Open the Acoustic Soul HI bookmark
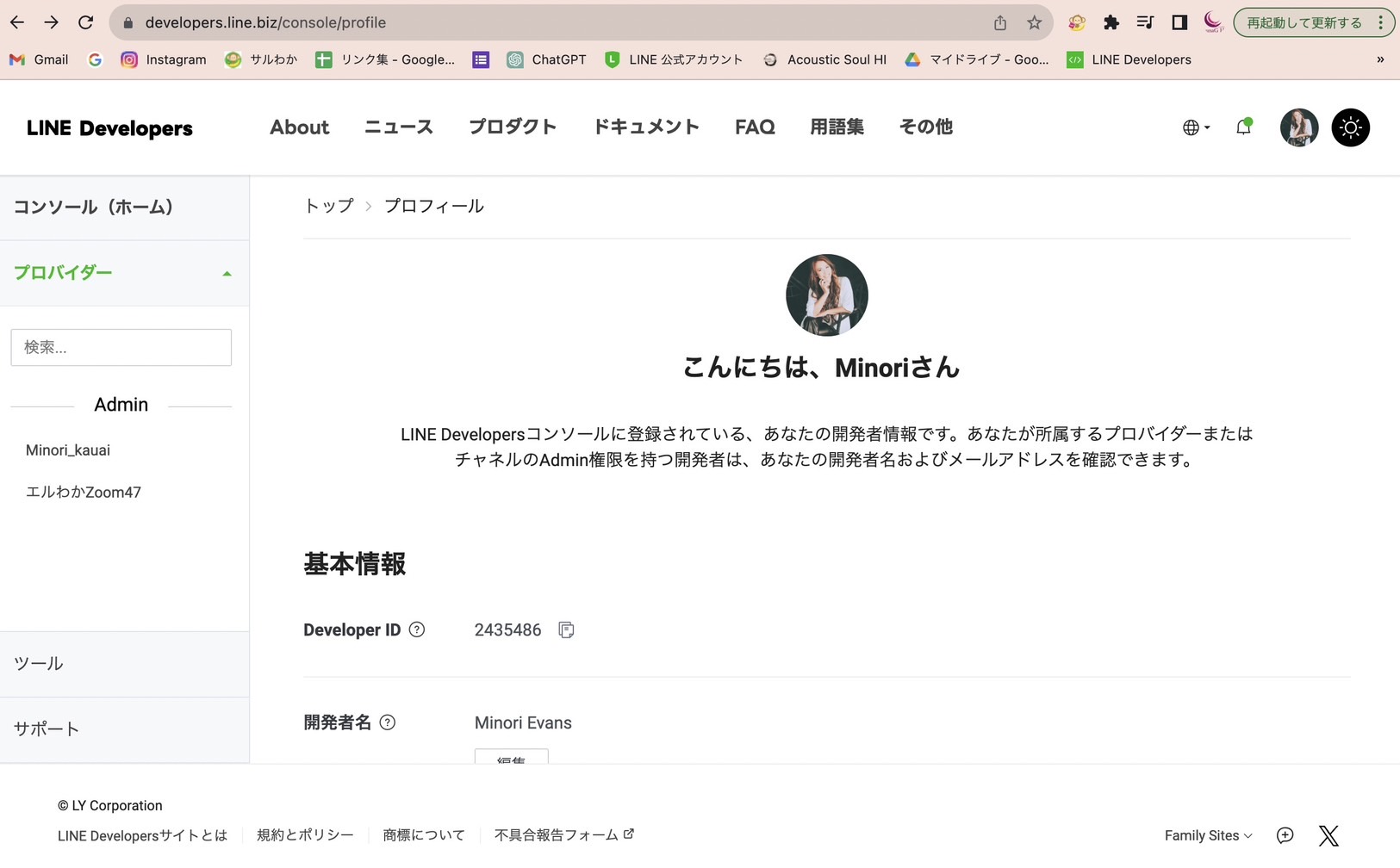 click(x=824, y=59)
